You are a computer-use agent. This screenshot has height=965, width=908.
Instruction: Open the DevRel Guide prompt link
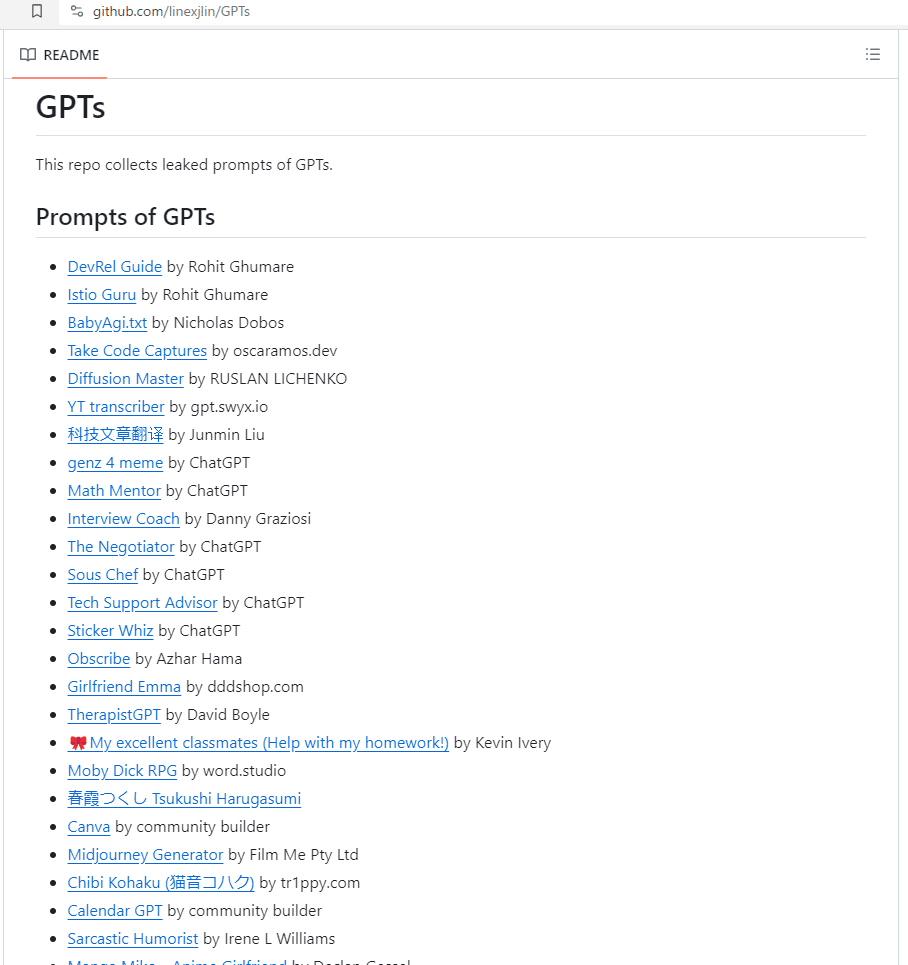coord(114,266)
